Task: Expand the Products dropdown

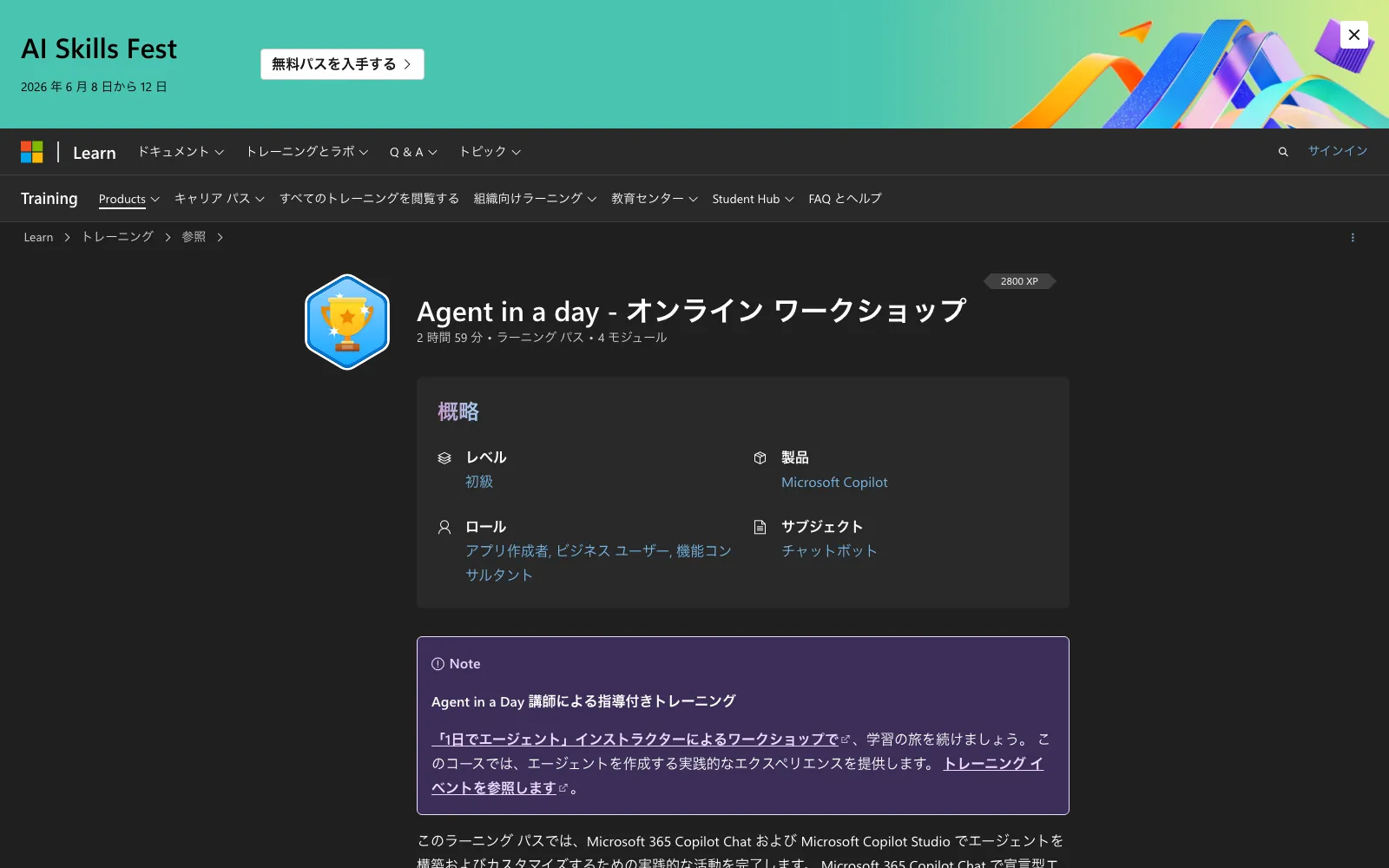Action: click(129, 199)
